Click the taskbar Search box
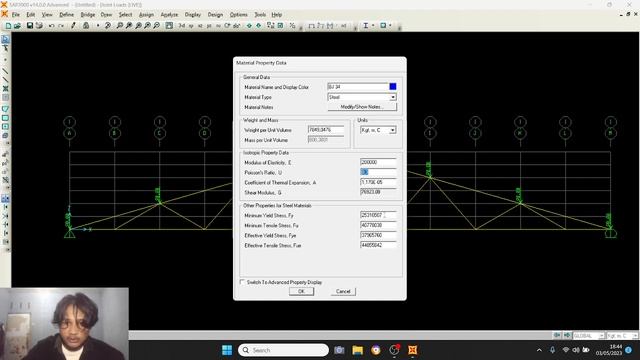 point(283,350)
